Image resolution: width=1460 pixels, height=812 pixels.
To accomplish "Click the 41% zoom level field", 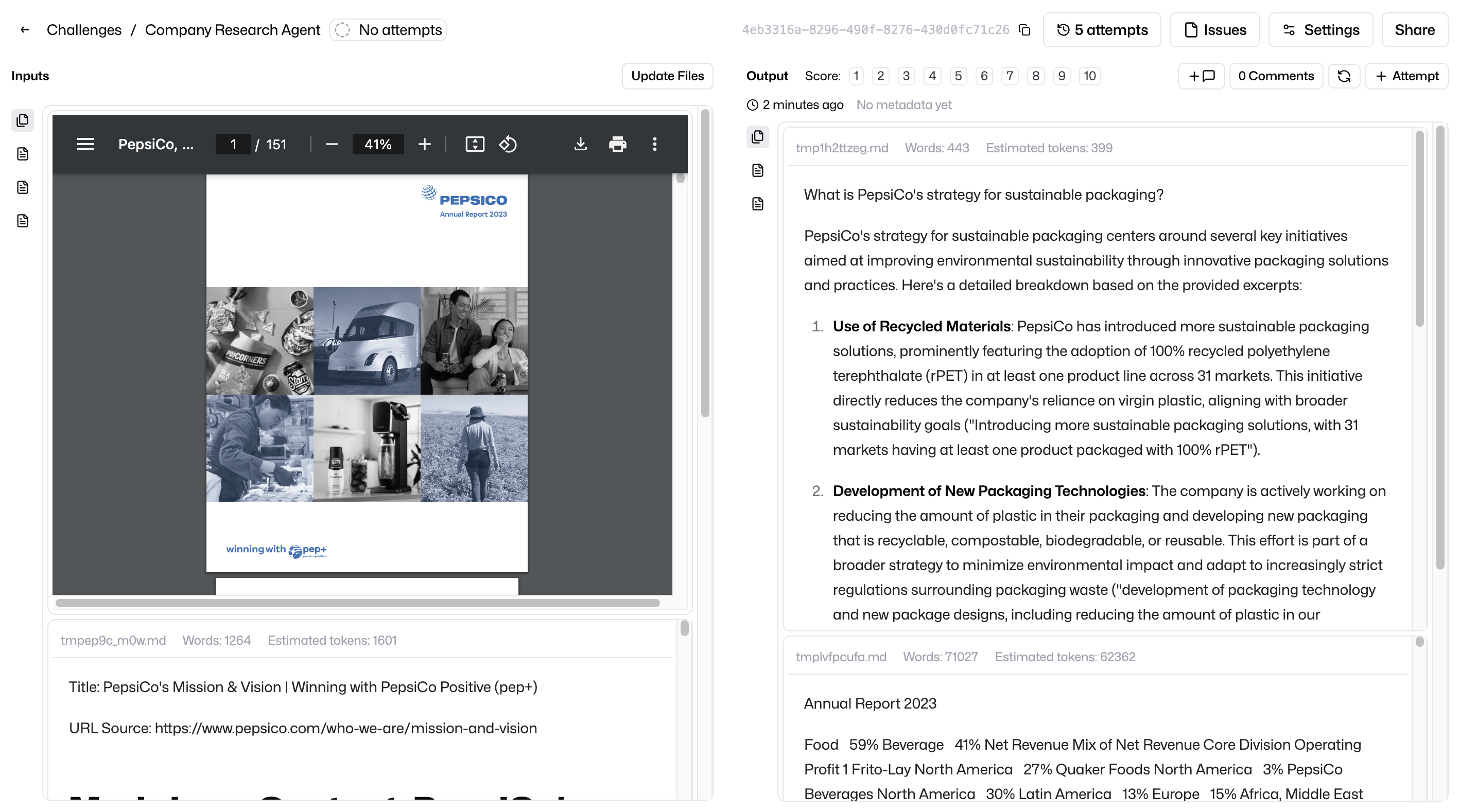I will click(x=378, y=144).
